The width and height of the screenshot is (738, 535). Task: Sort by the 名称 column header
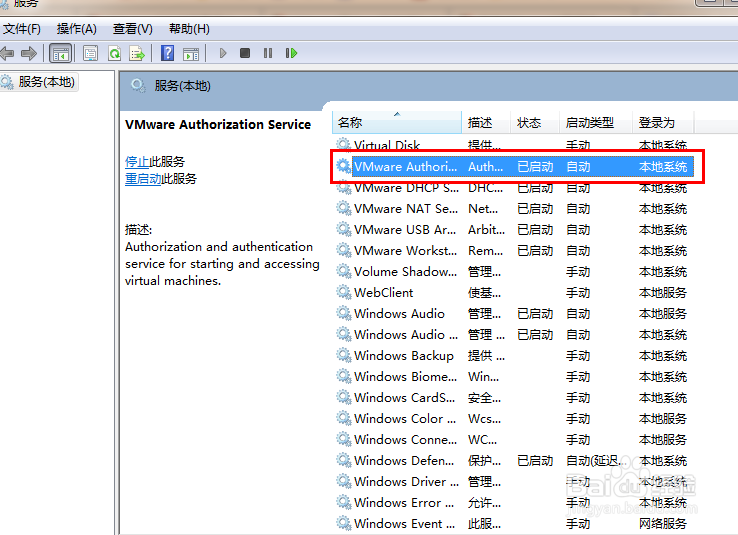(x=397, y=123)
